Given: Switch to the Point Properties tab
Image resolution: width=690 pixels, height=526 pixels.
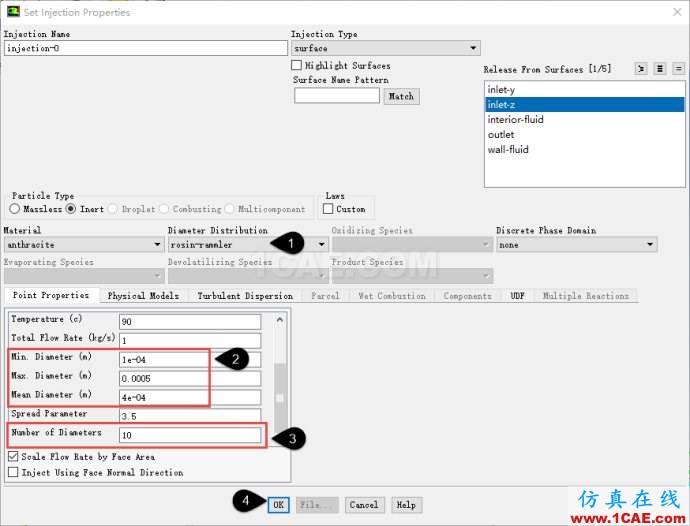Looking at the screenshot, I should 51,295.
